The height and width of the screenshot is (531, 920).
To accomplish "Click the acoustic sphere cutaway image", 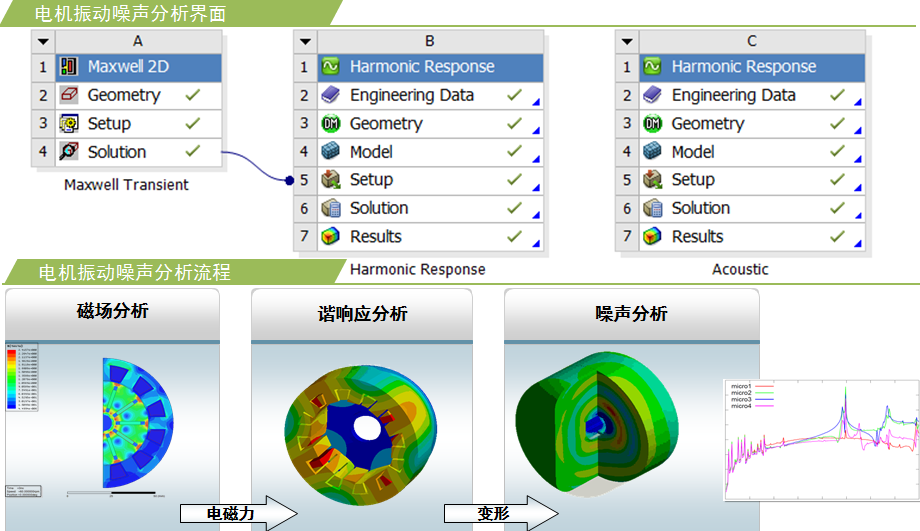I will [x=597, y=423].
